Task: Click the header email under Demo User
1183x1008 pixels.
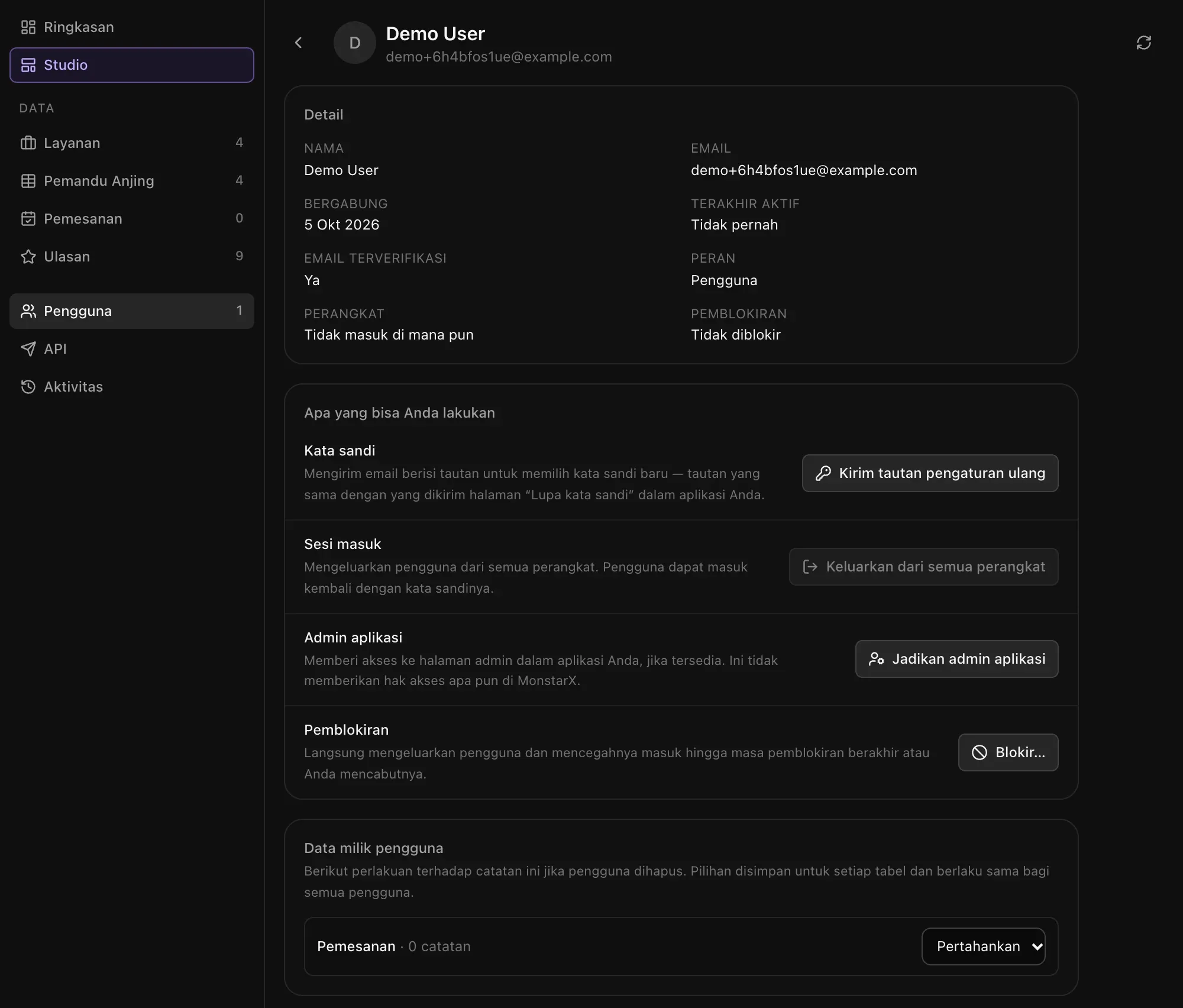Action: (x=499, y=57)
